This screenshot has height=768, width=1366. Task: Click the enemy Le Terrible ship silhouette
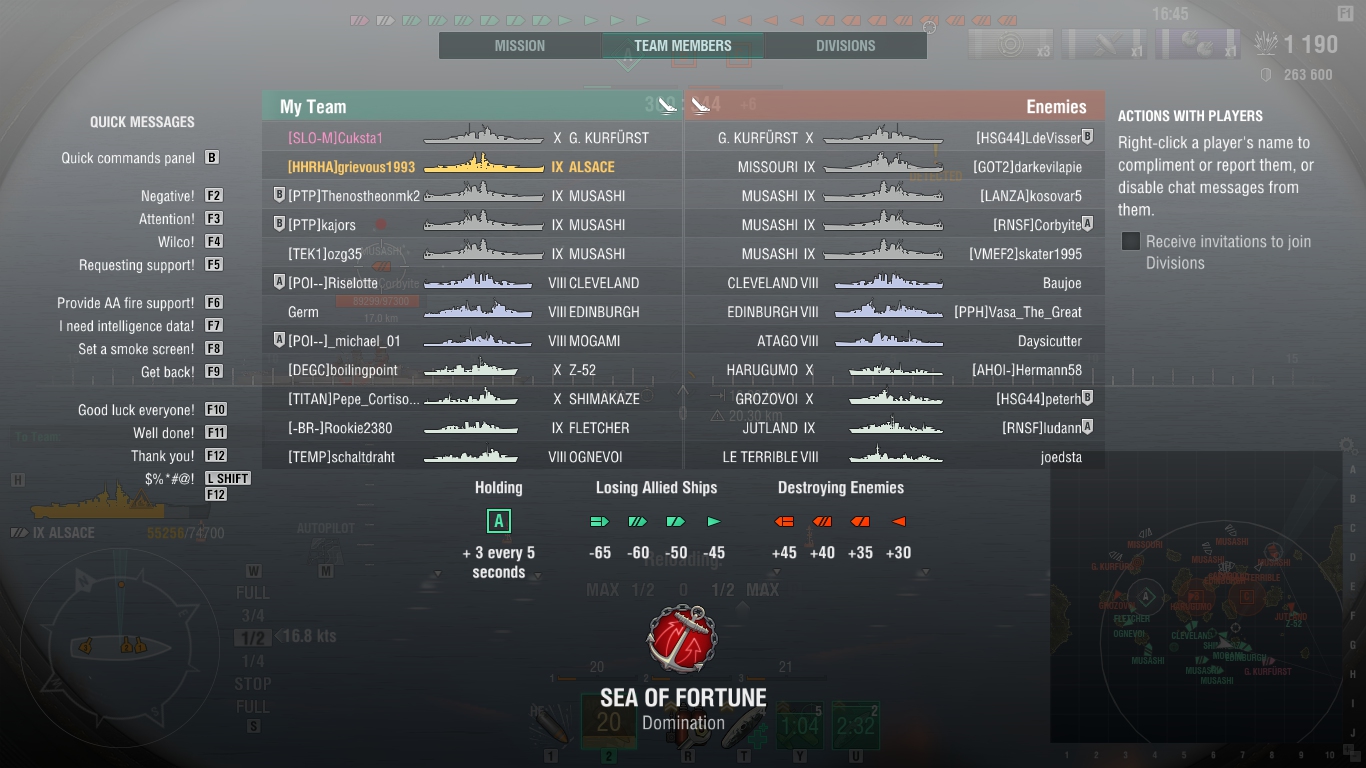coord(895,456)
